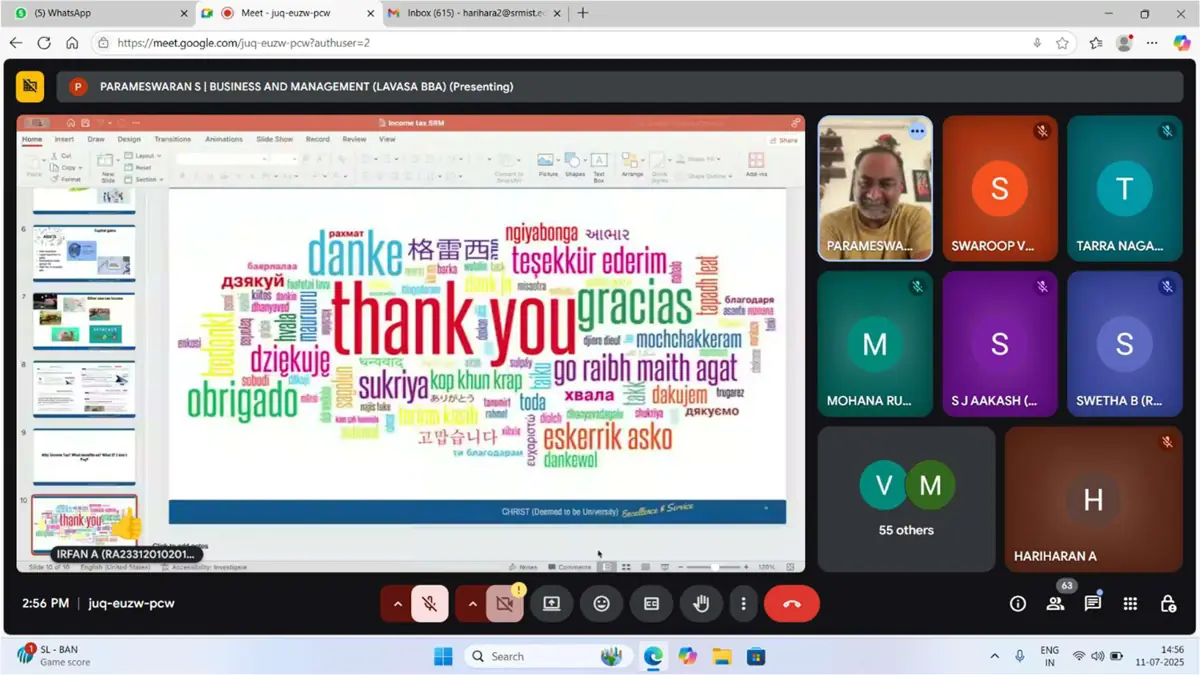Turn the camera on in Meet

click(505, 604)
